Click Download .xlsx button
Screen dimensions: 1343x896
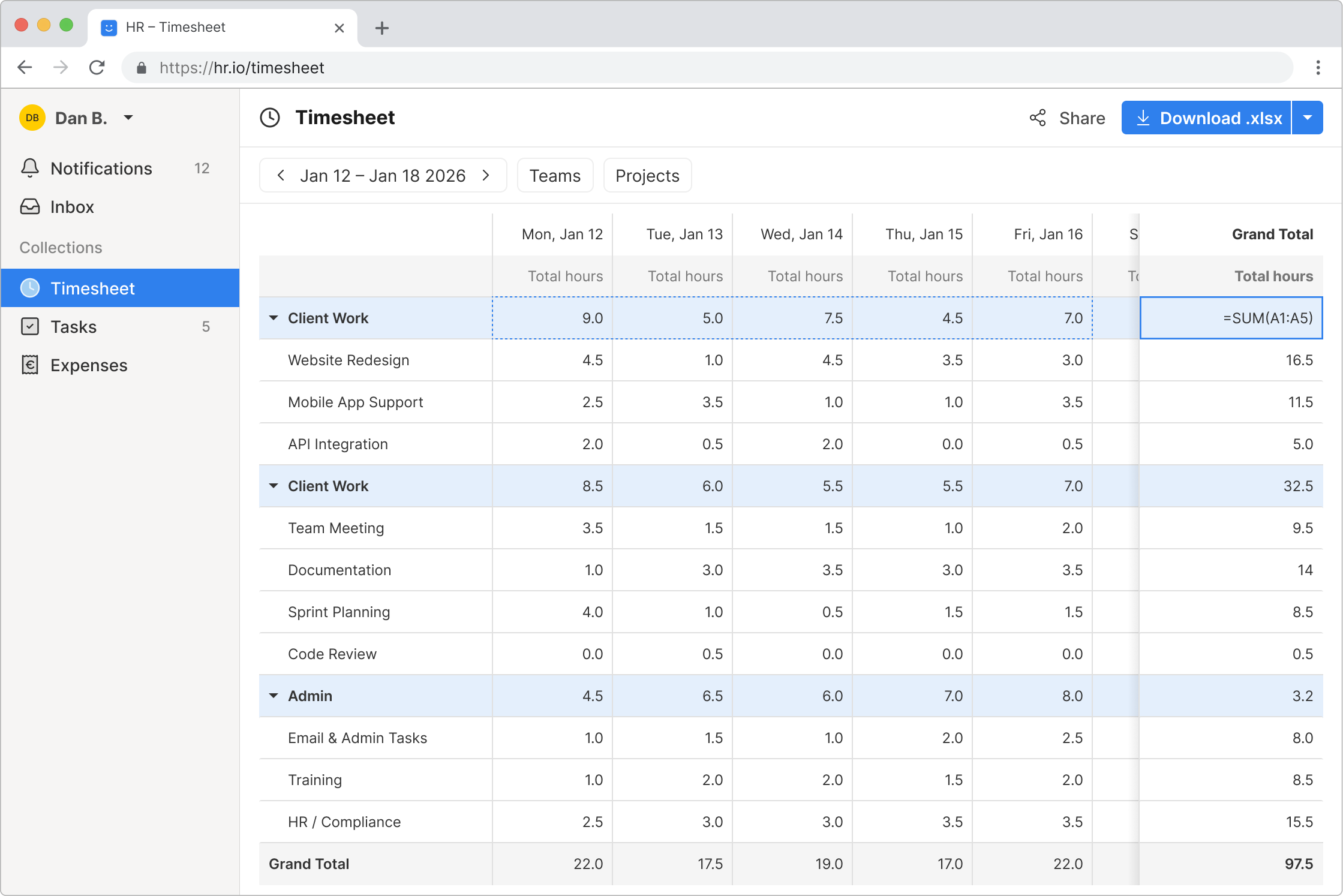[1206, 118]
